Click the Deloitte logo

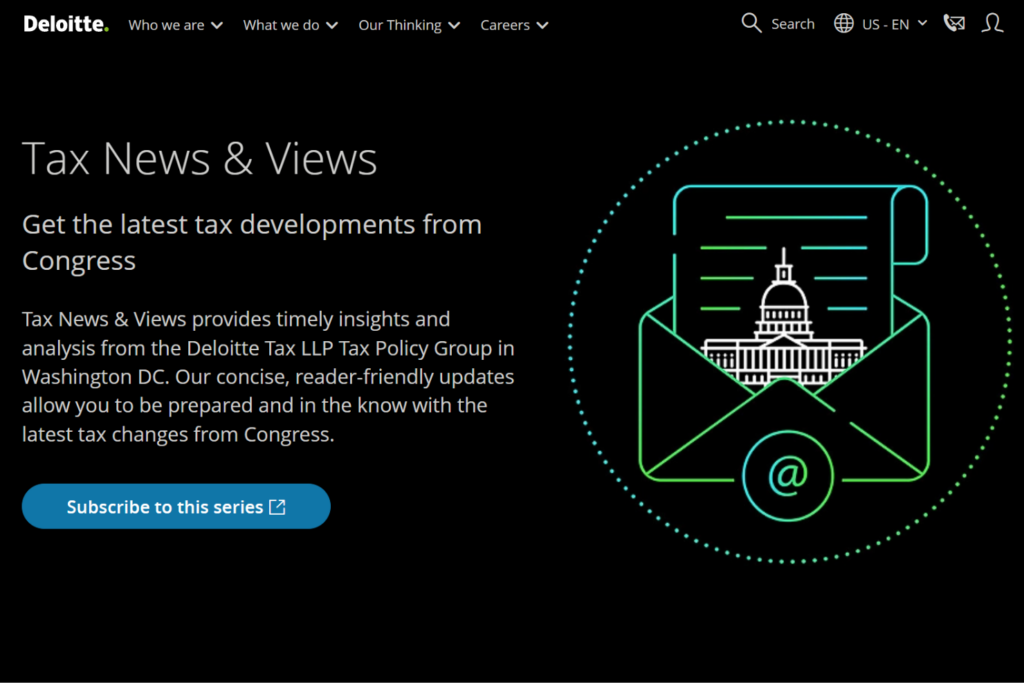coord(66,25)
